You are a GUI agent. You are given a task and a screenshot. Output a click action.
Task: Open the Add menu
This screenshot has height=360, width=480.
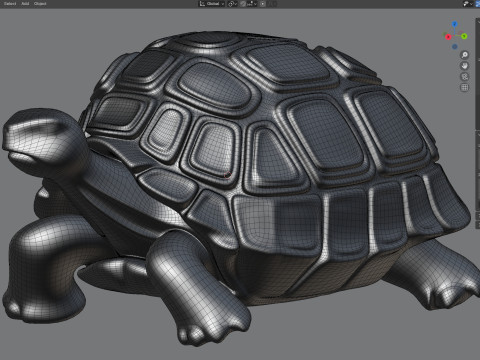tap(25, 4)
